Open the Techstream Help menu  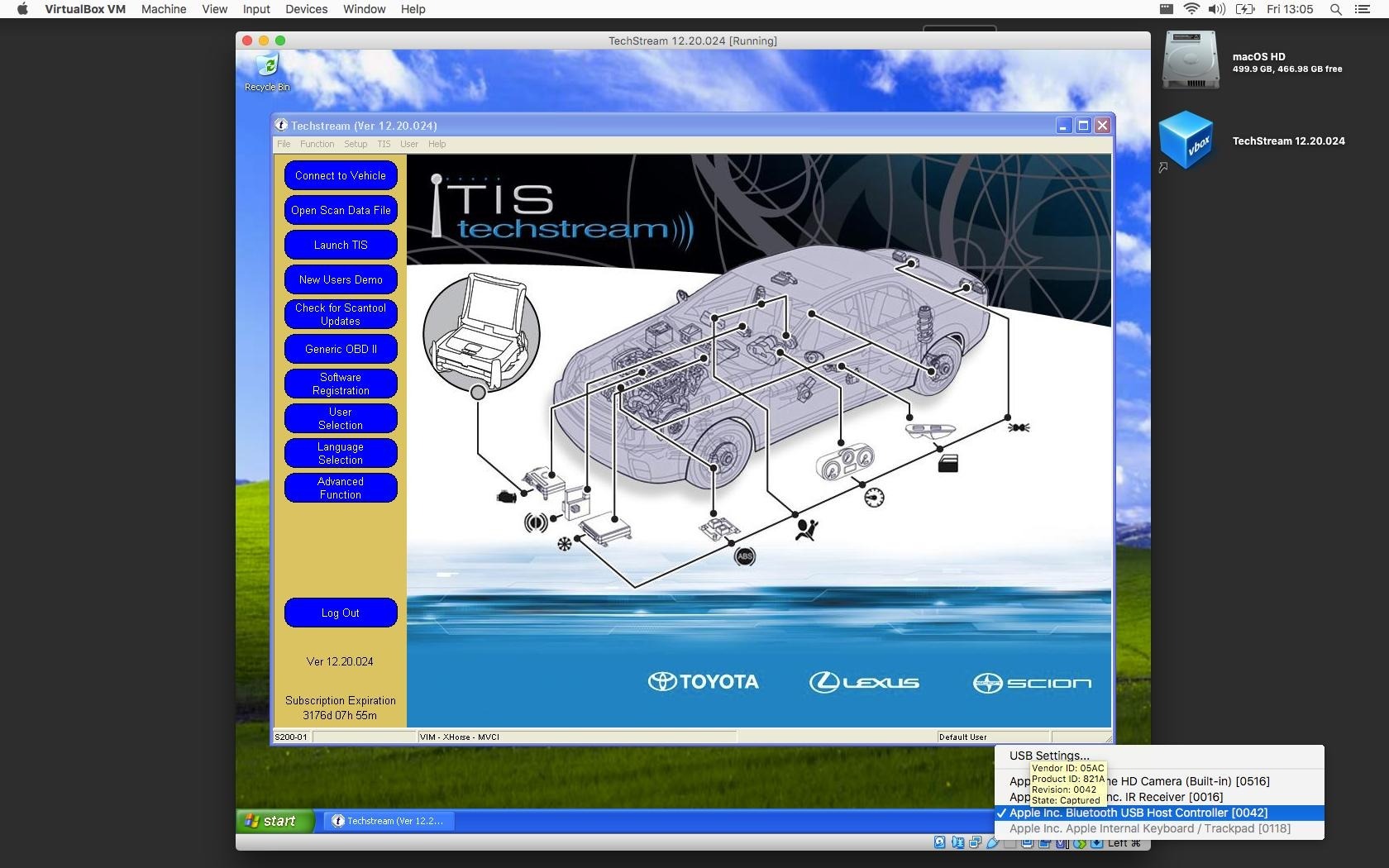437,144
